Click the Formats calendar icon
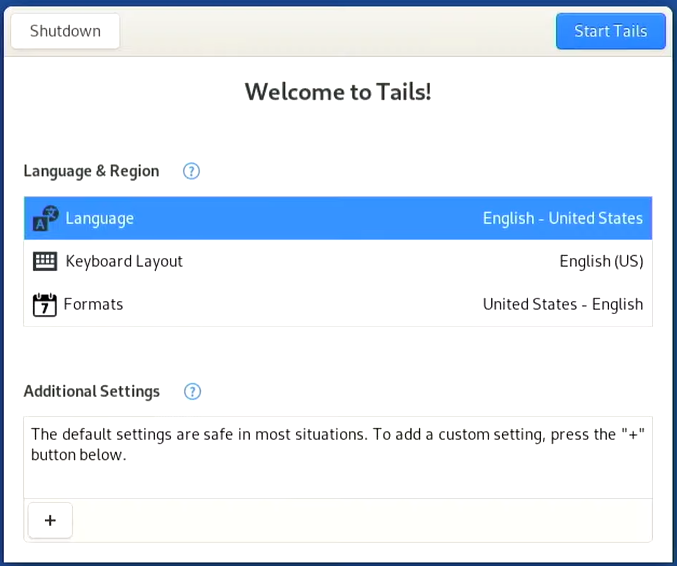Screen dimensions: 677x566 point(45,304)
